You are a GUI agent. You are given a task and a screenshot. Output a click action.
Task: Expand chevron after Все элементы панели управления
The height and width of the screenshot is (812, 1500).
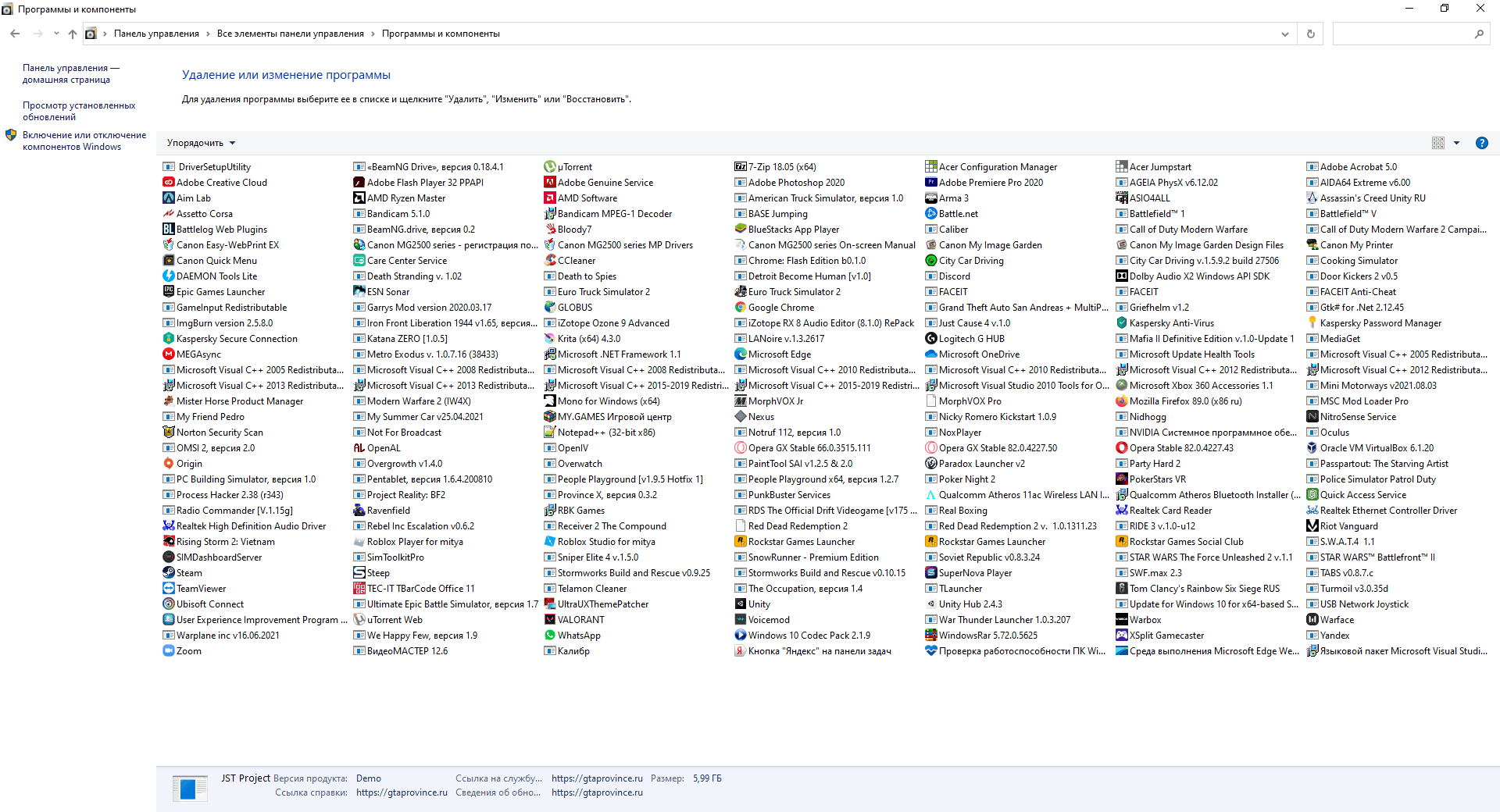tap(373, 34)
